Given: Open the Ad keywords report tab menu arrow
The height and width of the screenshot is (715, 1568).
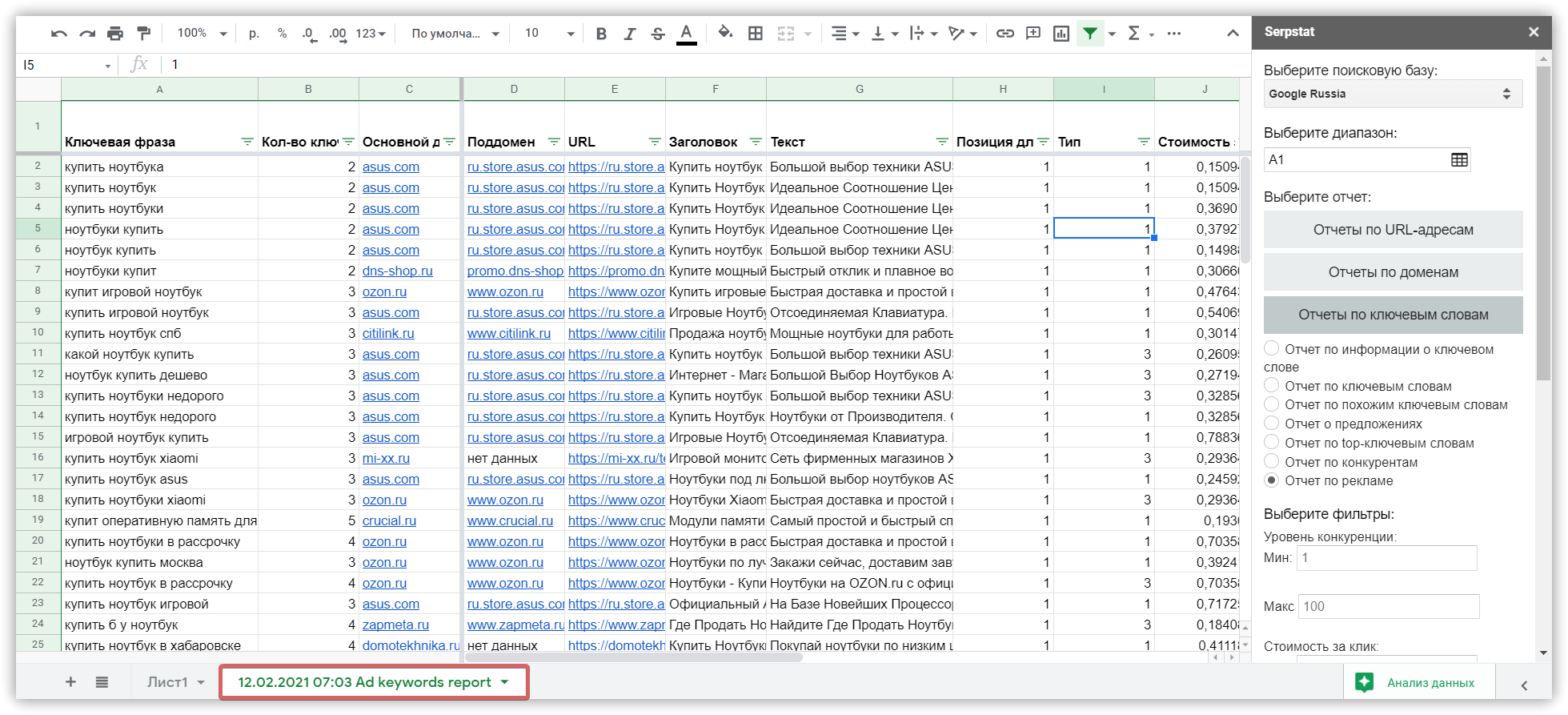Looking at the screenshot, I should click(x=504, y=682).
